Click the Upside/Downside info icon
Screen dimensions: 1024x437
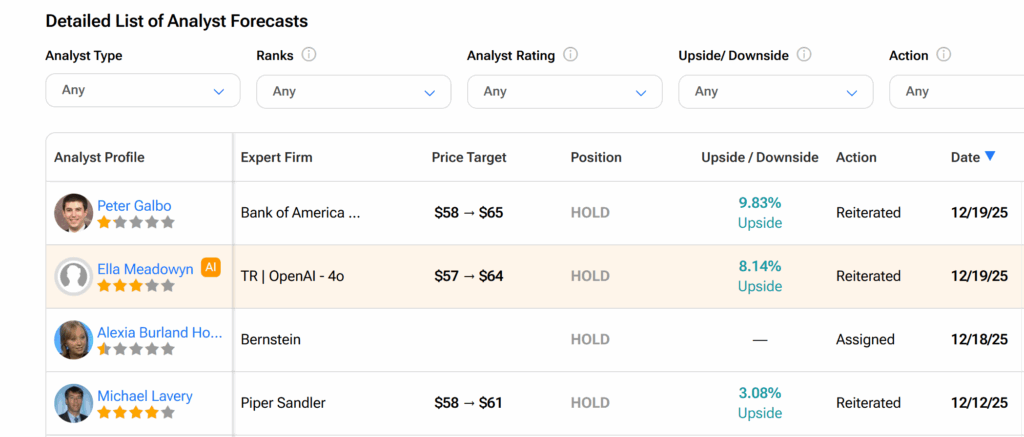[804, 55]
